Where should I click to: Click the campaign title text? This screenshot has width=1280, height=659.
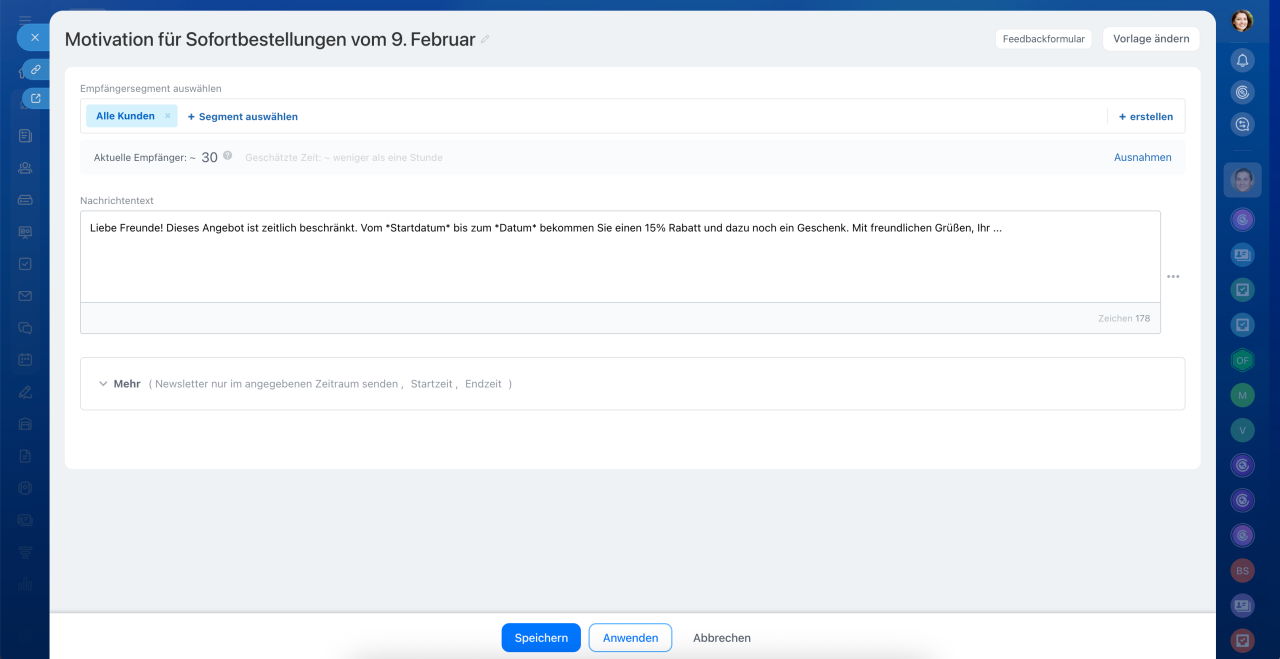coord(270,40)
